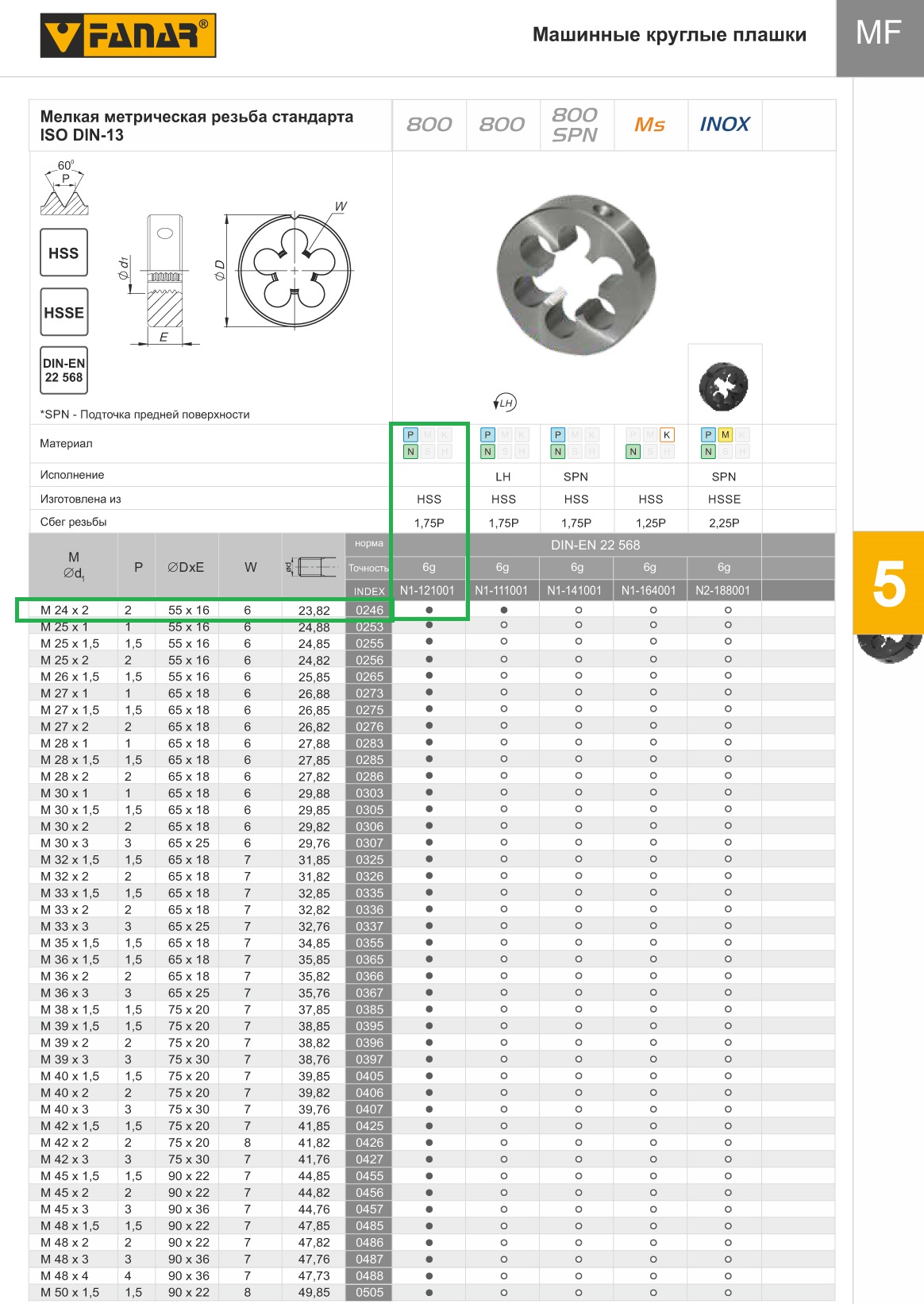The image size is (924, 1304).
Task: Click the "47,73" diameter value
Action: [314, 1275]
